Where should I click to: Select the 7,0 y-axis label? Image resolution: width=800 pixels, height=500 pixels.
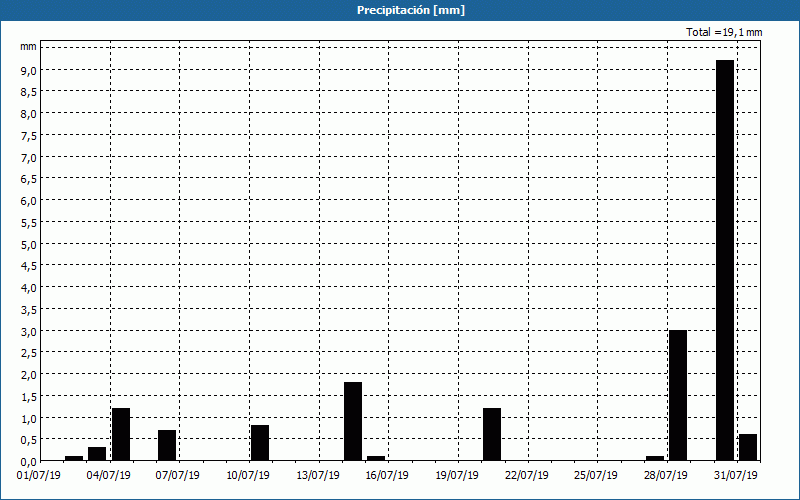(x=29, y=158)
